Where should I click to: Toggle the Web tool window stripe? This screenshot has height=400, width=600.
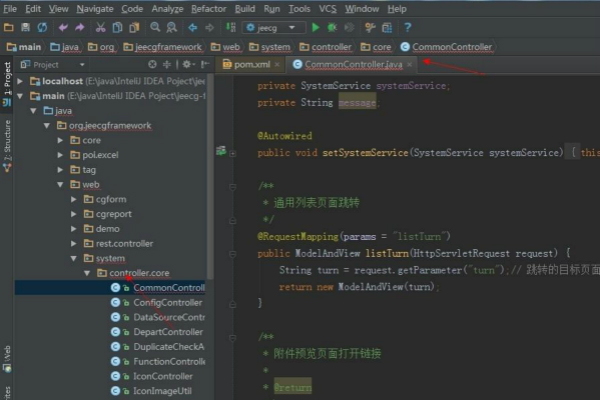[x=6, y=352]
